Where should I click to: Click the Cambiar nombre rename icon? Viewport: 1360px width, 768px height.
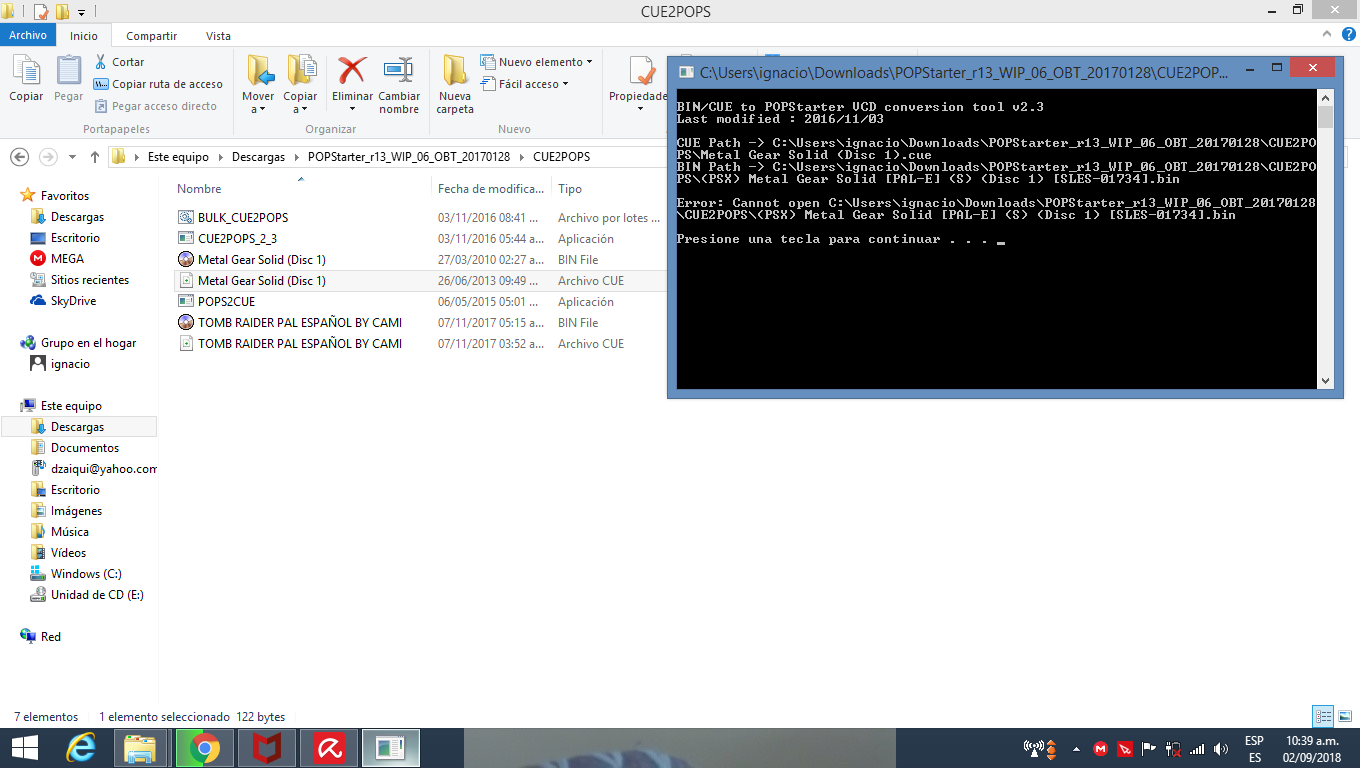pyautogui.click(x=399, y=72)
